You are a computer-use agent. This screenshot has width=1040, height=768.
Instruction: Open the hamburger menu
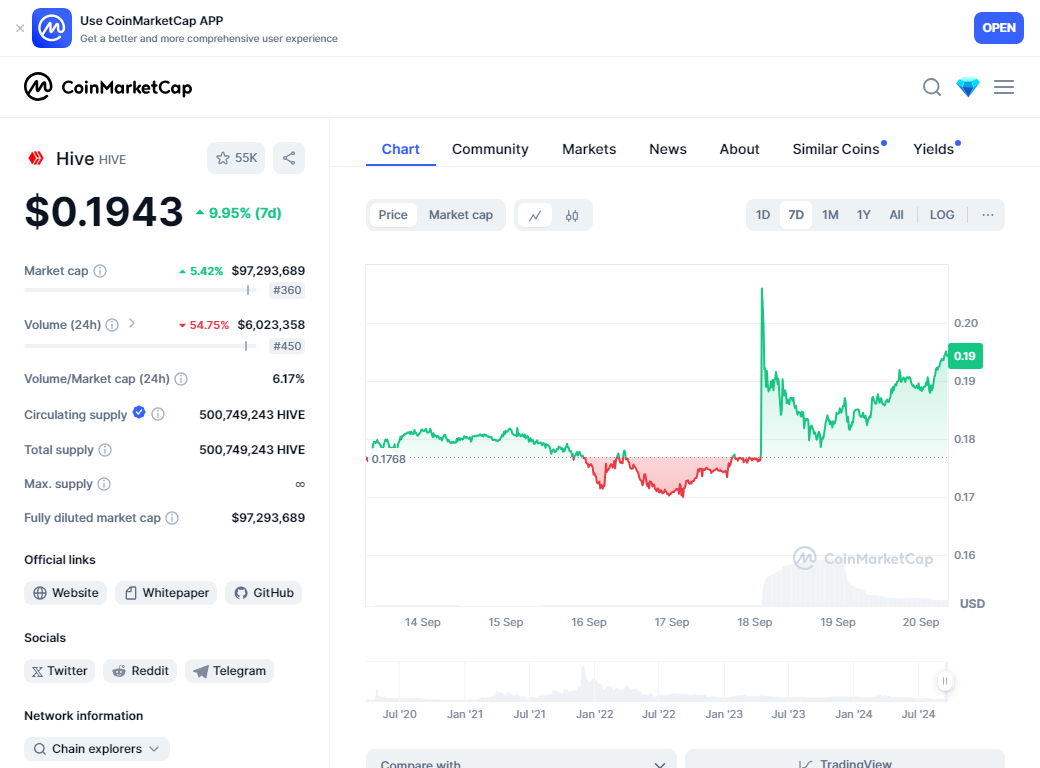(1004, 87)
